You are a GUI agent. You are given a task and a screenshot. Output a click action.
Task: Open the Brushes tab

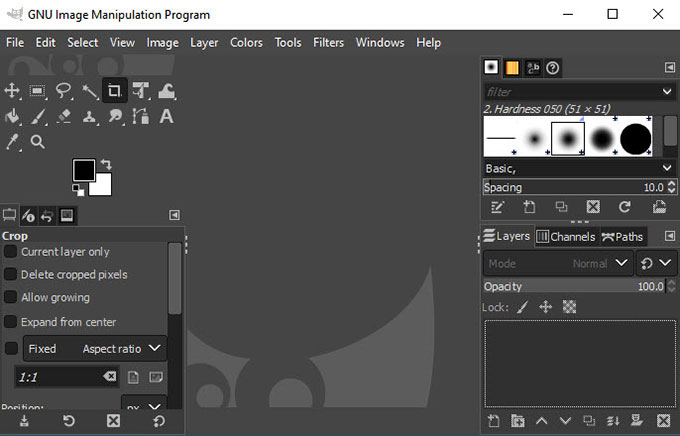(x=491, y=67)
